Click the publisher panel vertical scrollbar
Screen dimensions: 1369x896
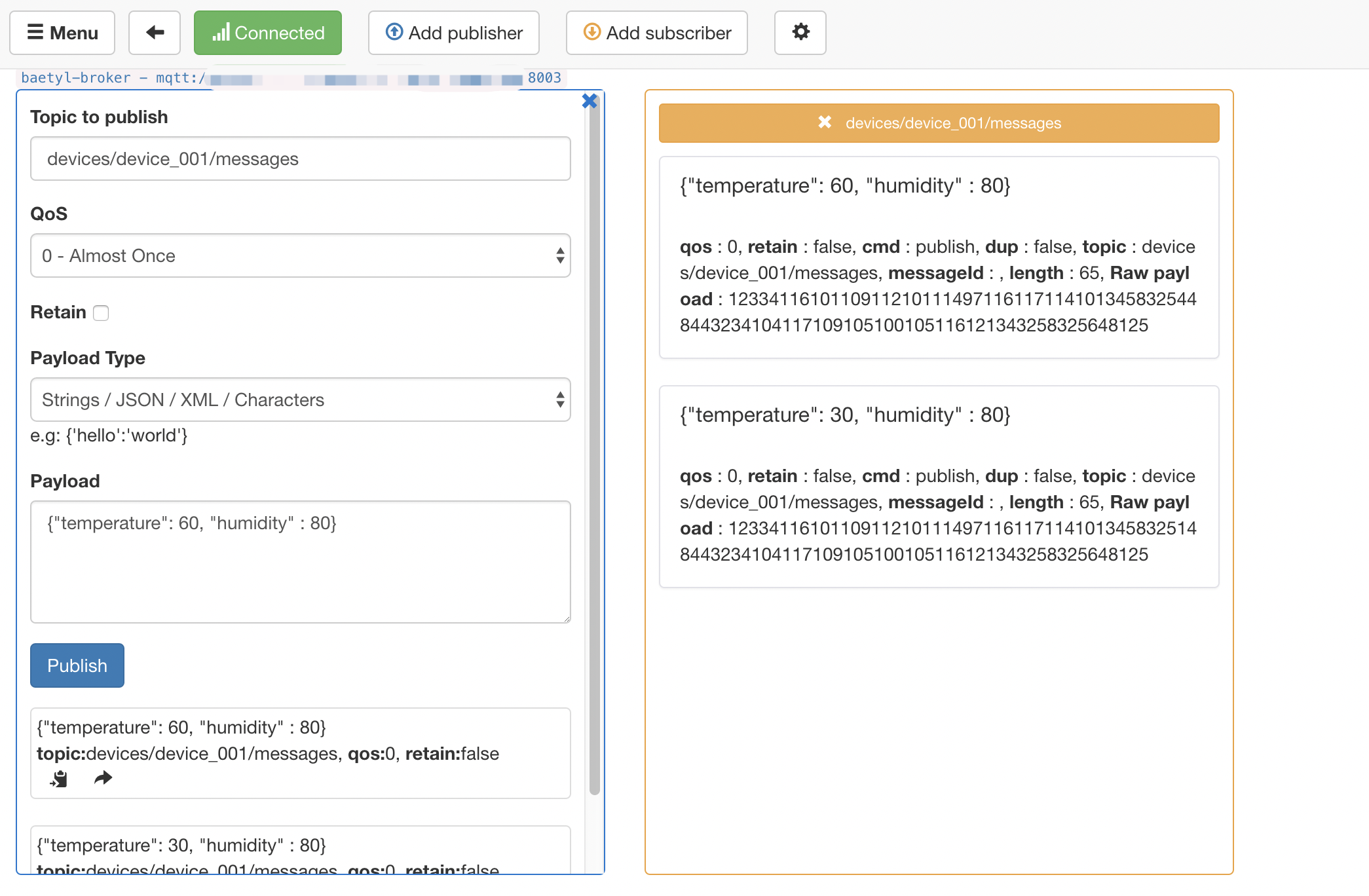tap(595, 445)
